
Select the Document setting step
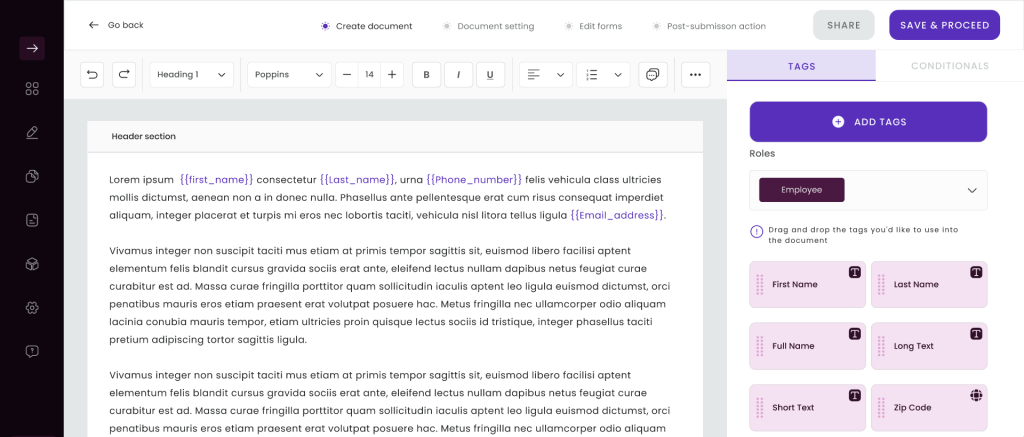[488, 26]
